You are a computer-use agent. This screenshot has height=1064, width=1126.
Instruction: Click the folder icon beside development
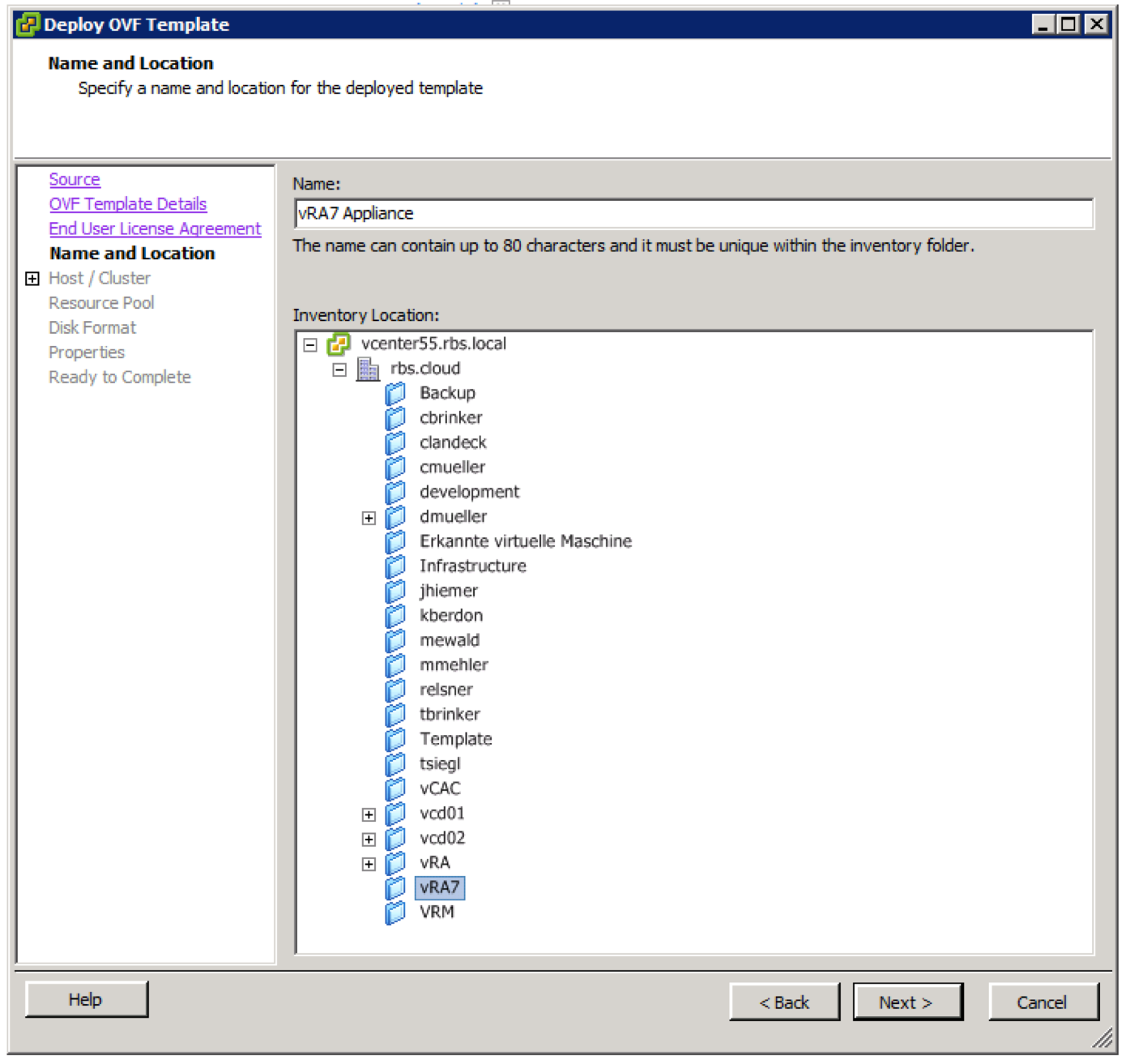click(x=395, y=493)
